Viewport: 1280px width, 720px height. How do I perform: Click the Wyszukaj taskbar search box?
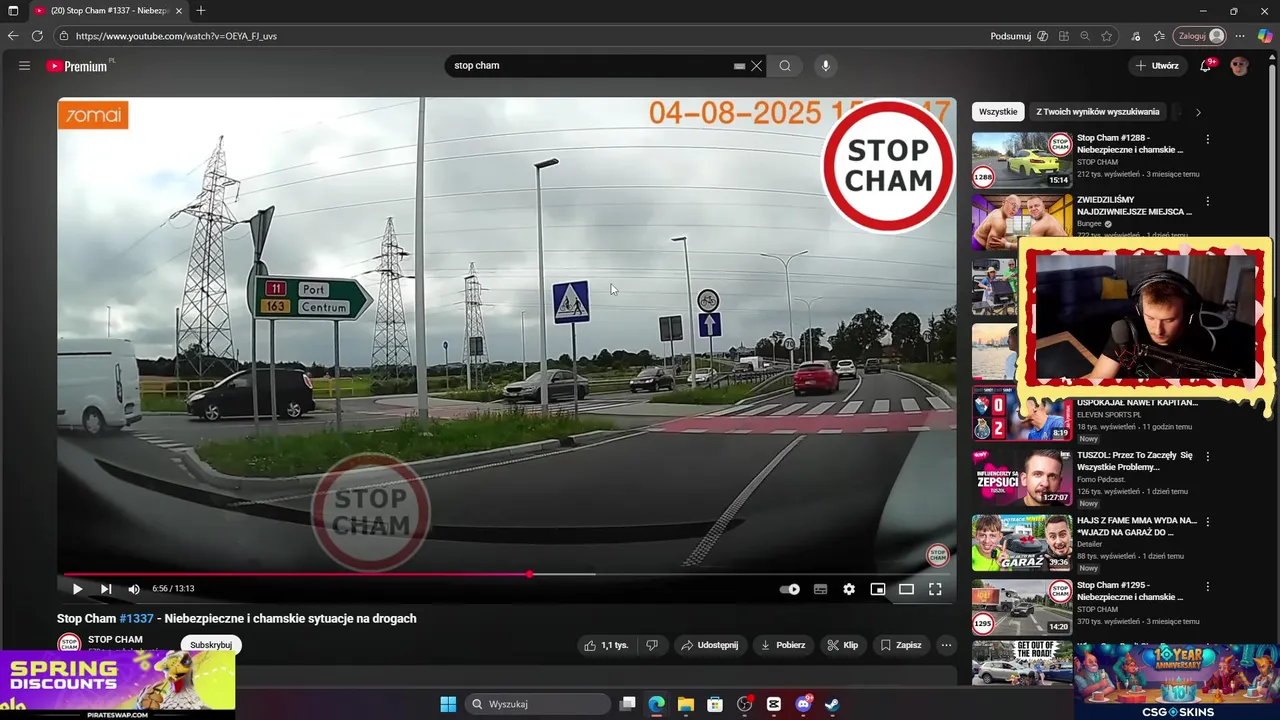pos(538,704)
